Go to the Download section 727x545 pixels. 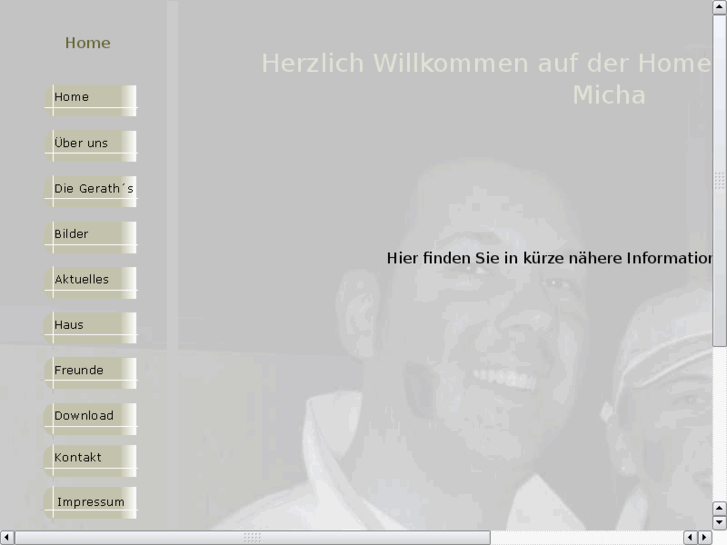[90, 419]
